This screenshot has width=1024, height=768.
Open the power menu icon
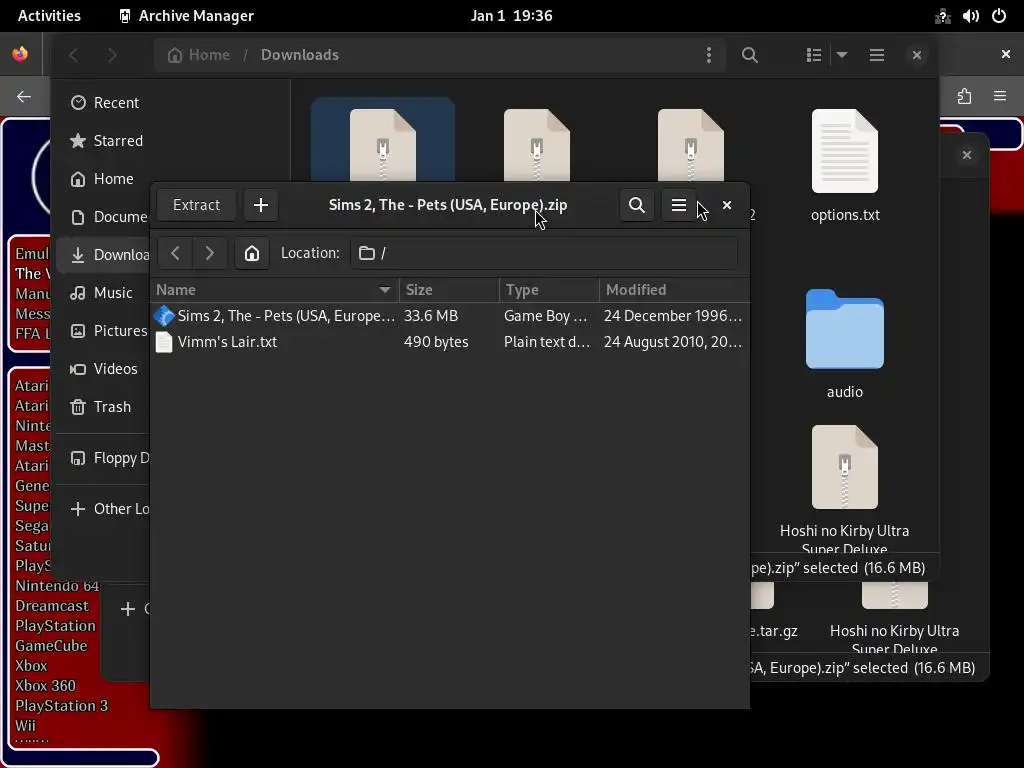999,16
